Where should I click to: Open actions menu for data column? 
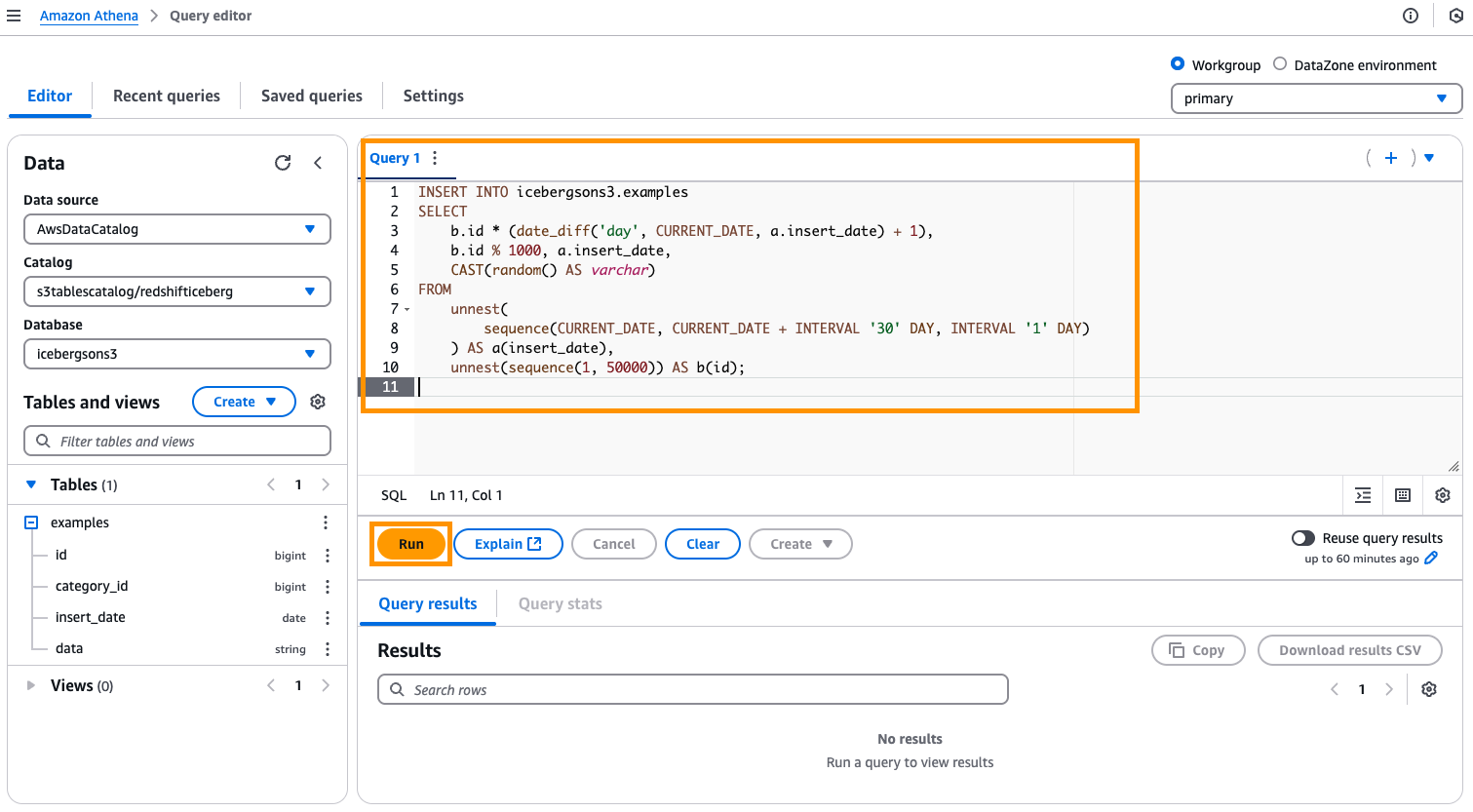(x=328, y=649)
